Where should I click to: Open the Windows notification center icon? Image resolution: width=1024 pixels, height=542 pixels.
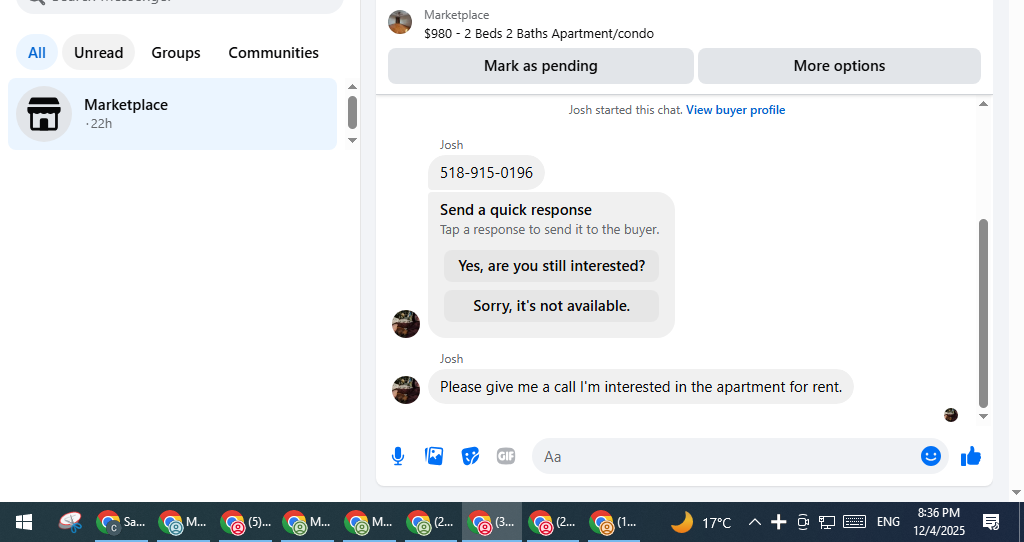[x=991, y=522]
